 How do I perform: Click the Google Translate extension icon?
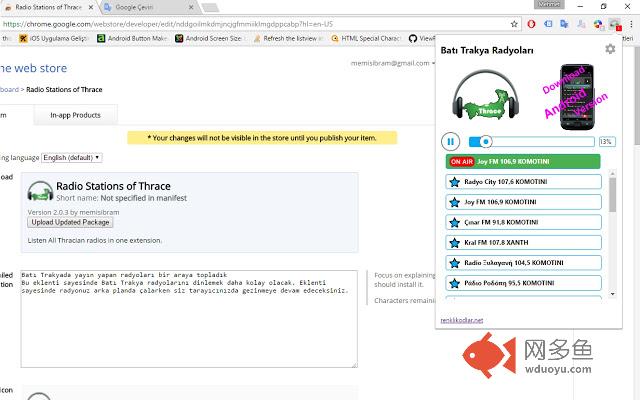(564, 24)
